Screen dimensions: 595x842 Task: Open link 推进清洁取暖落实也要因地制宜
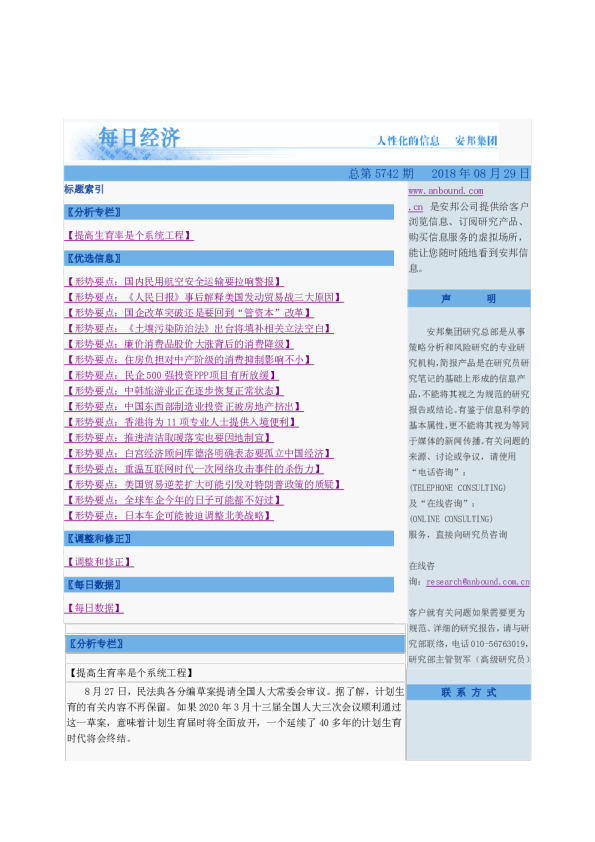tap(169, 438)
